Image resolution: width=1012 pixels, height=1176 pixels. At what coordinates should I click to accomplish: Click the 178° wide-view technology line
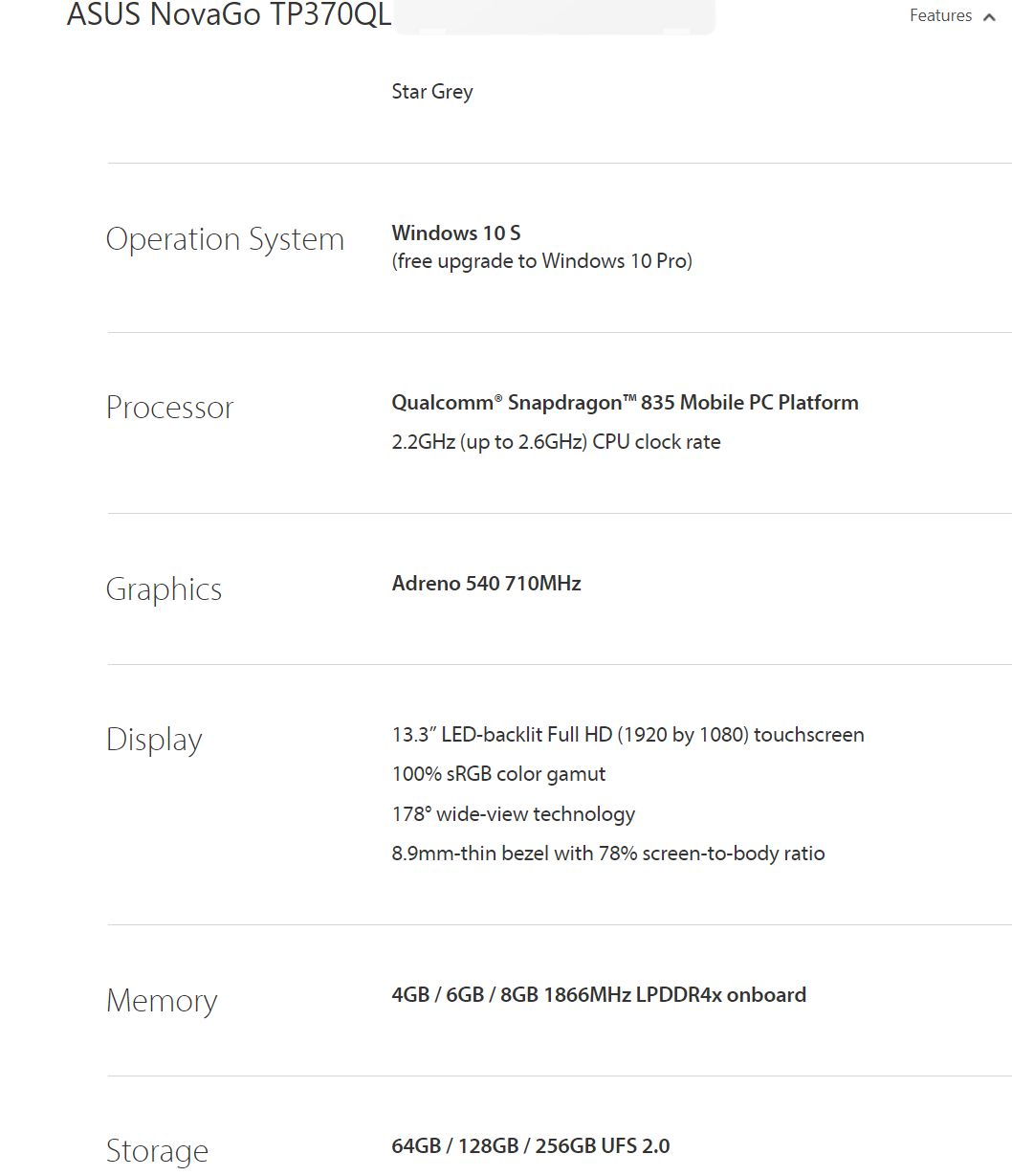(x=513, y=814)
